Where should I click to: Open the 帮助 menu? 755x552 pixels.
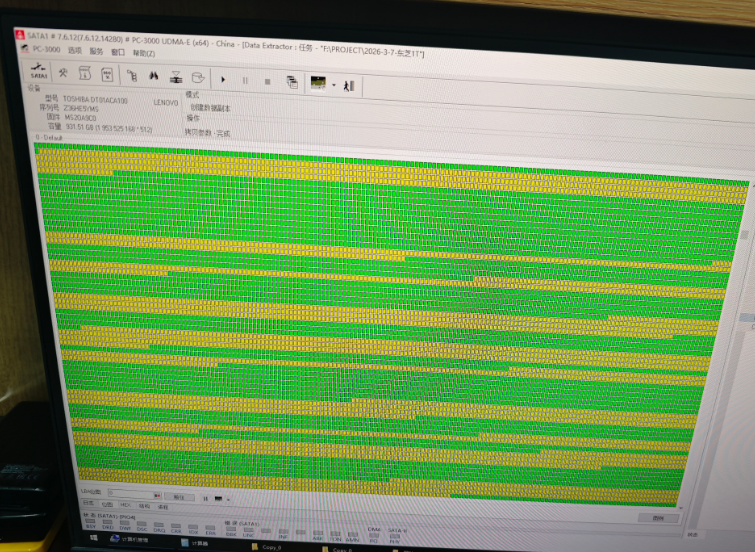pyautogui.click(x=144, y=51)
